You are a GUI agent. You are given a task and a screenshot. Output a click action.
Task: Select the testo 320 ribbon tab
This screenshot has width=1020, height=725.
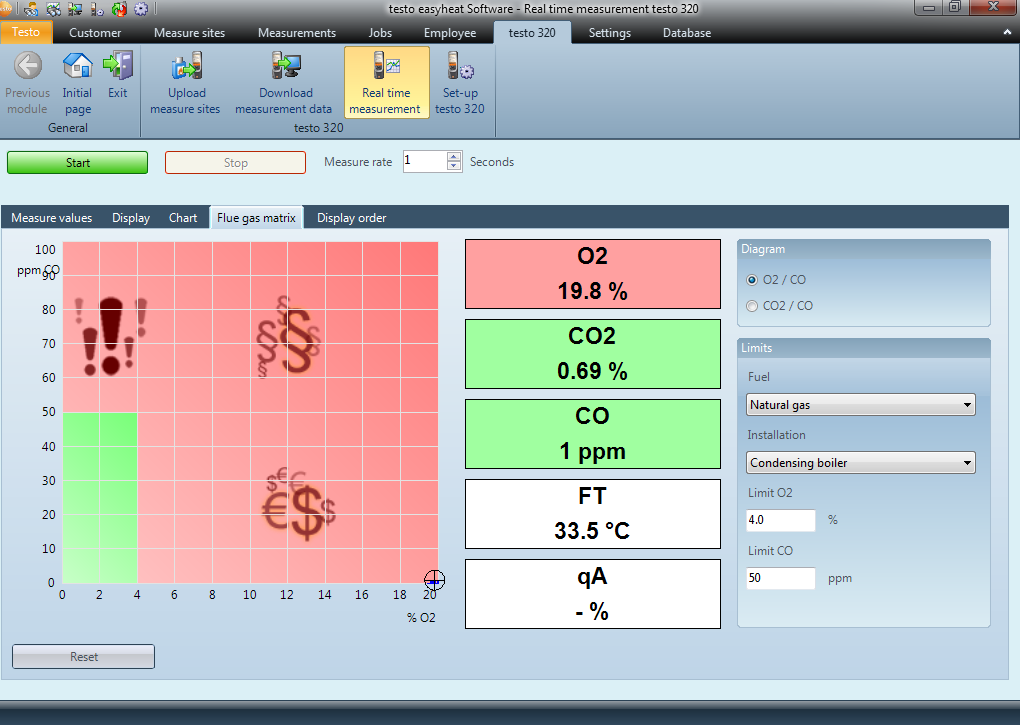[x=532, y=33]
